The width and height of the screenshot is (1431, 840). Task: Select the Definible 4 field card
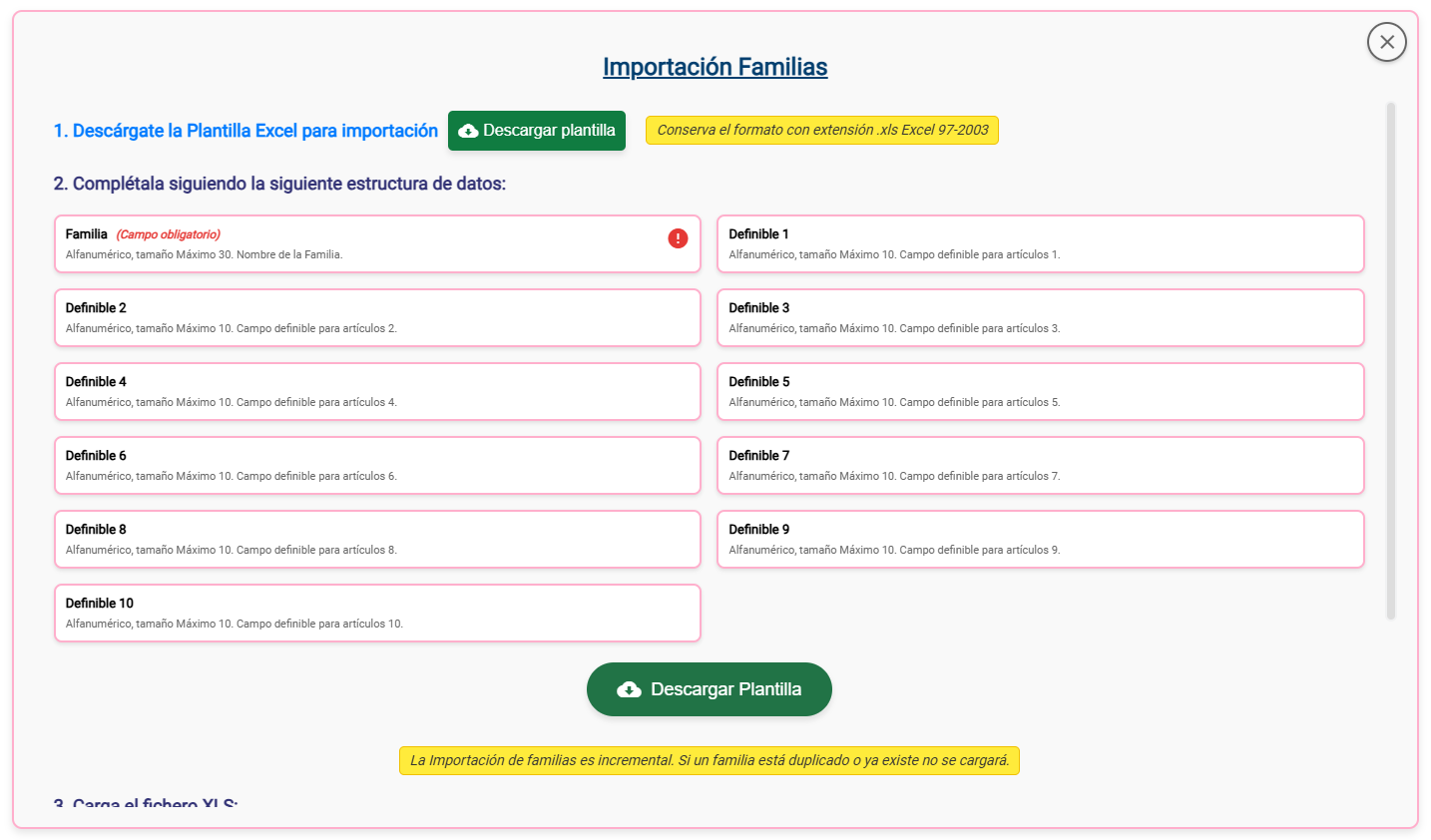click(377, 391)
